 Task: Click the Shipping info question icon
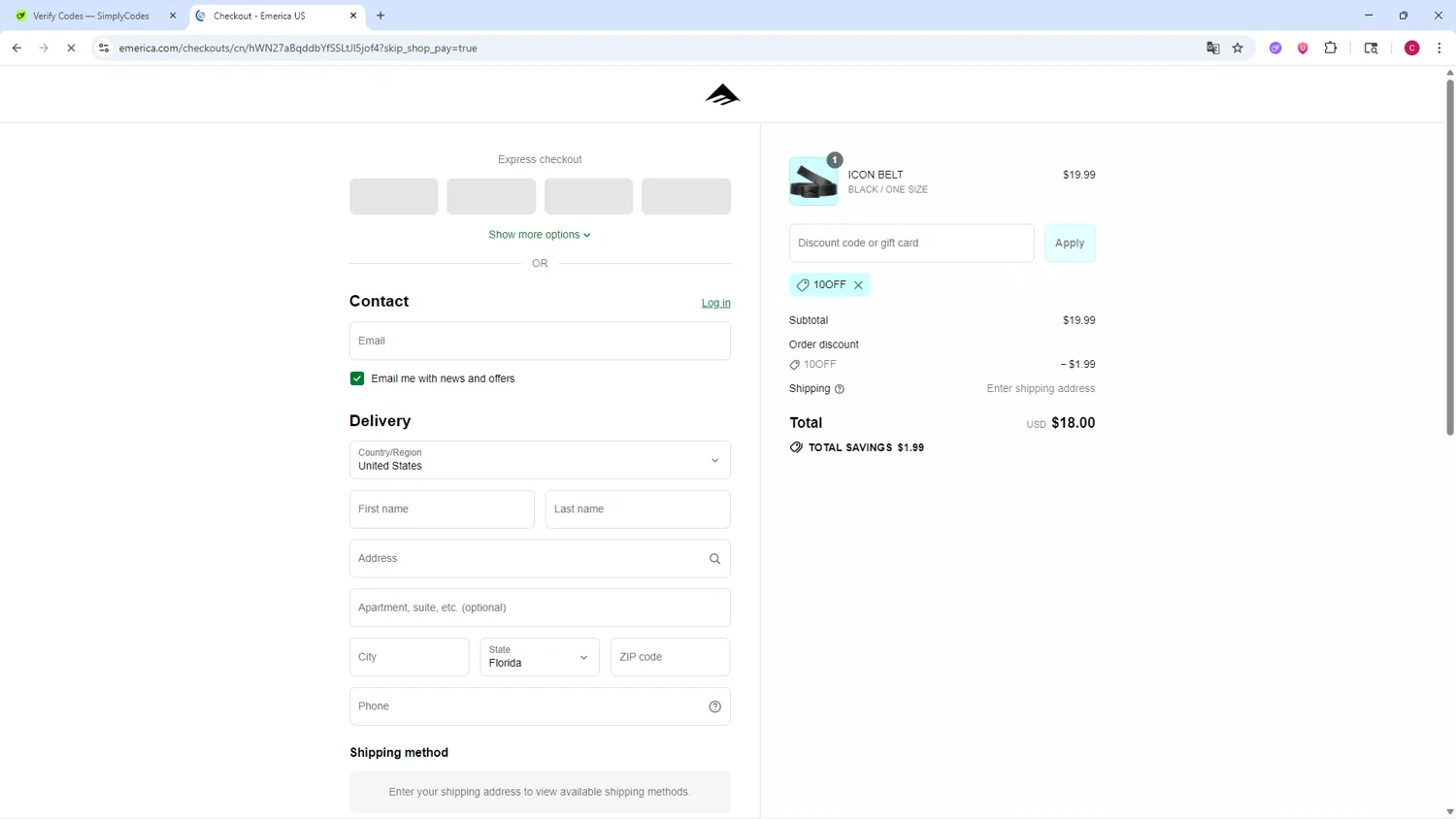[840, 389]
